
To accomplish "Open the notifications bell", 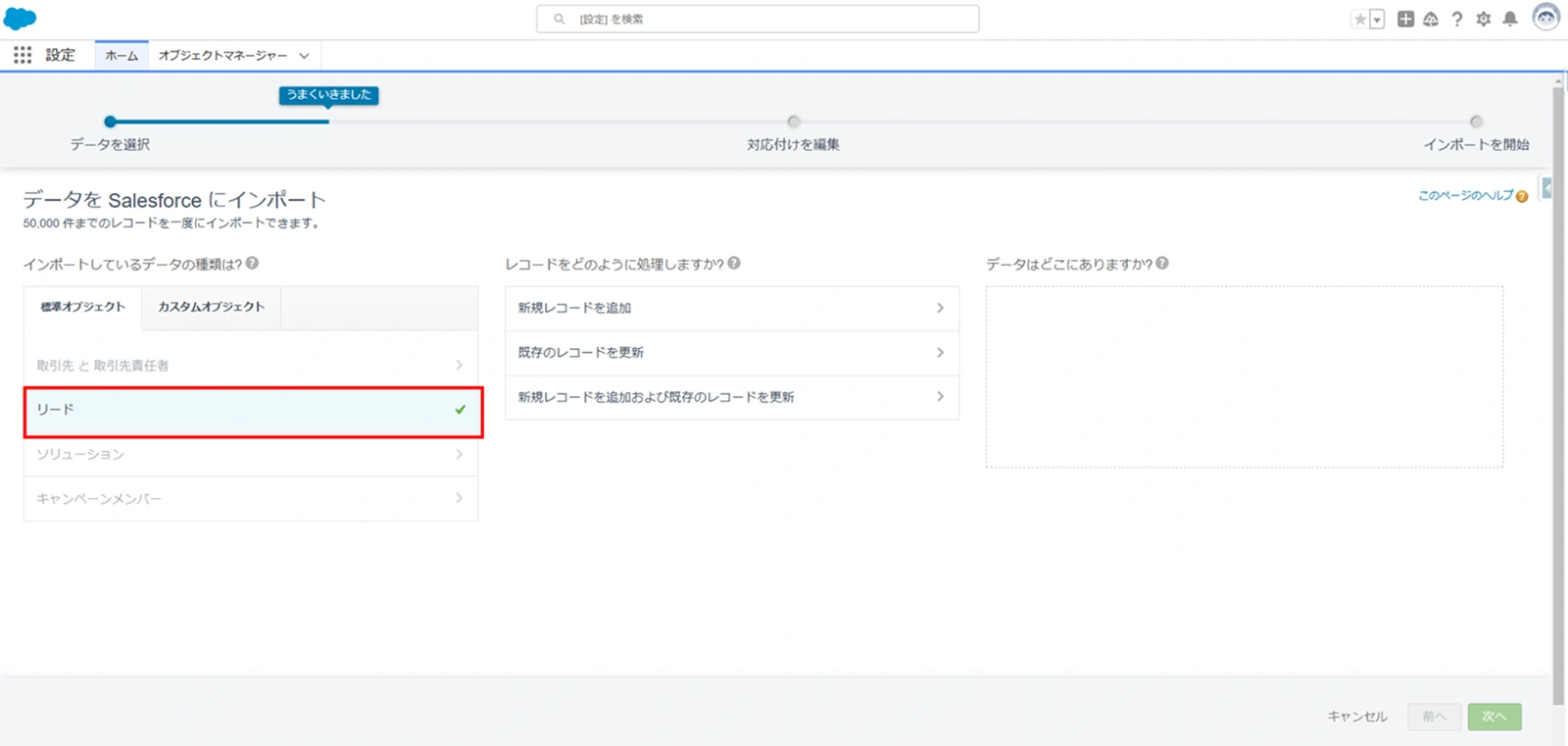I will (x=1510, y=19).
